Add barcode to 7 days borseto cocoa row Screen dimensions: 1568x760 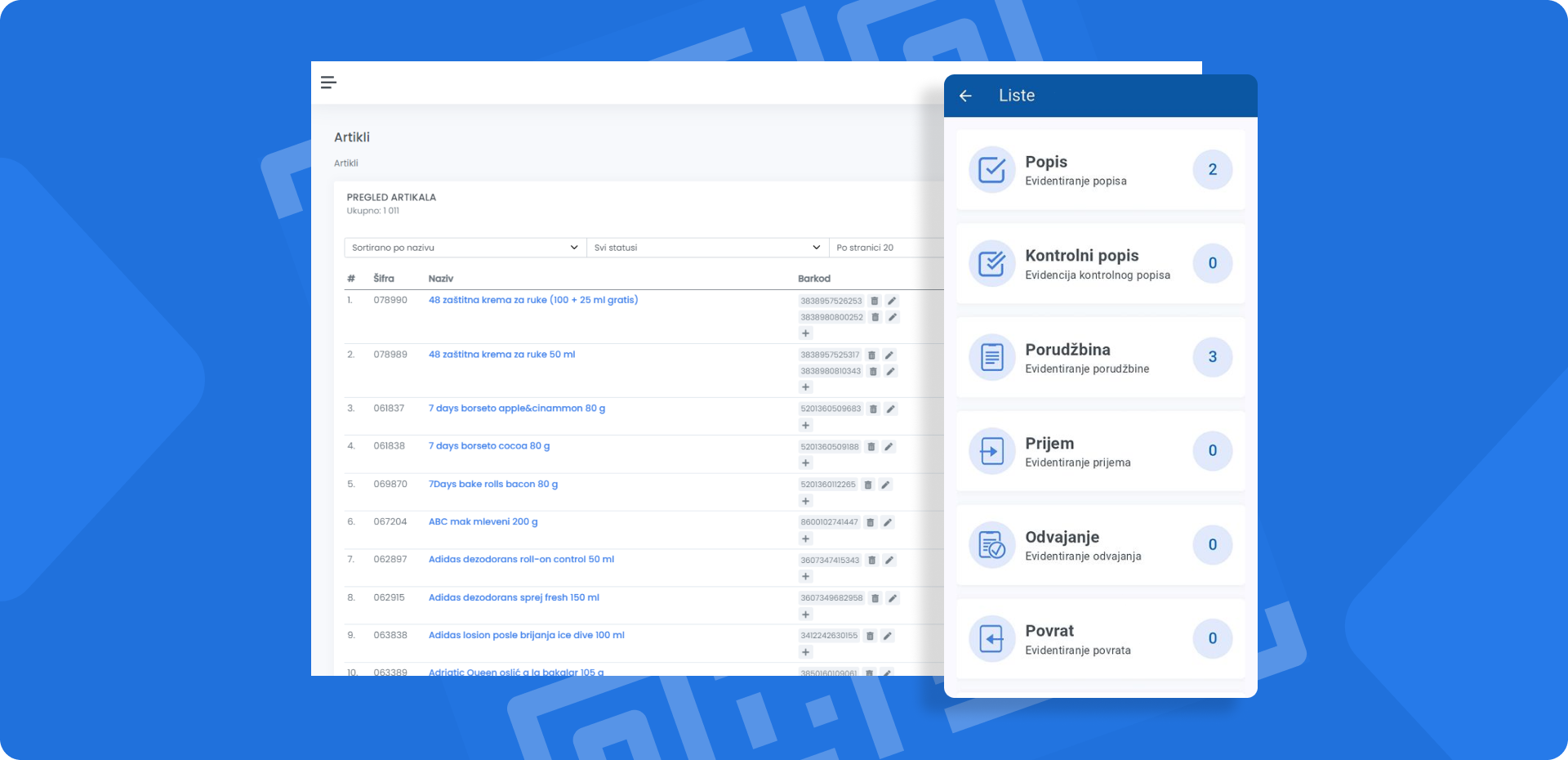tap(805, 463)
